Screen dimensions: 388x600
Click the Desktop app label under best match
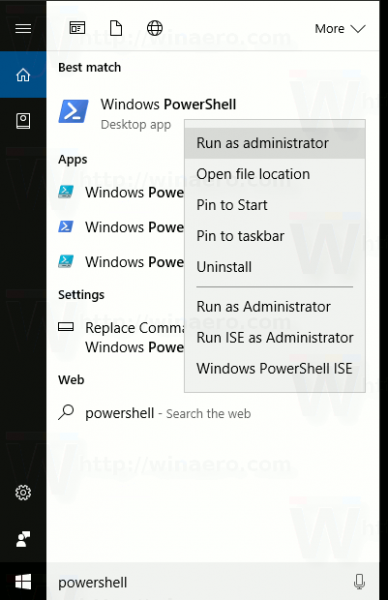click(x=136, y=125)
